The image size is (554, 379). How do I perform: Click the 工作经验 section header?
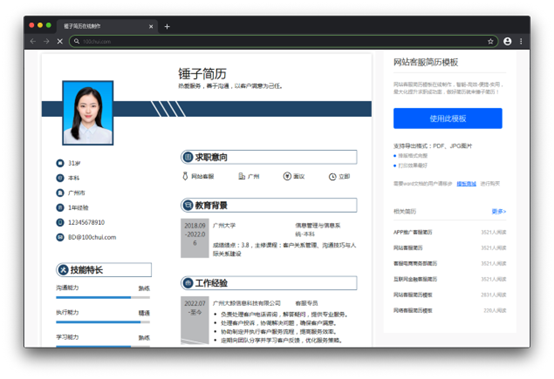269,283
